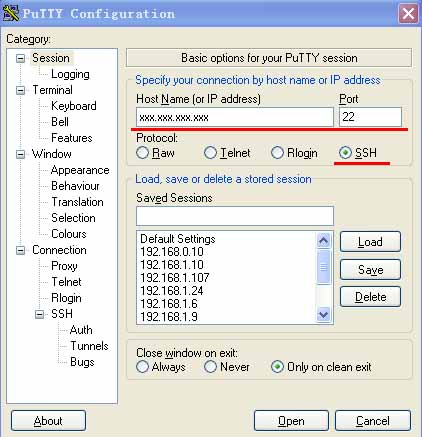Collapse the SSH subtree node
This screenshot has height=437, width=422.
[39, 314]
